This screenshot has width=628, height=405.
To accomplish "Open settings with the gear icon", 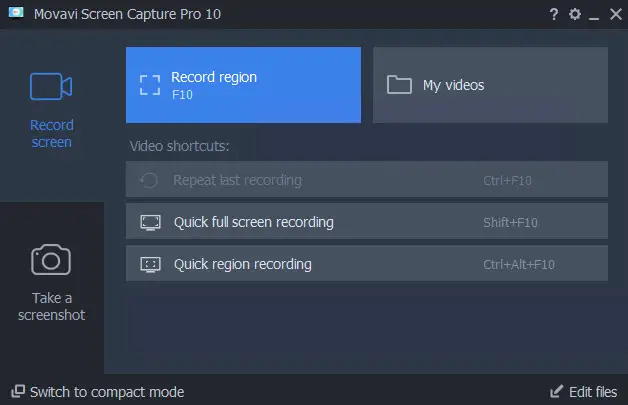I will click(x=575, y=14).
